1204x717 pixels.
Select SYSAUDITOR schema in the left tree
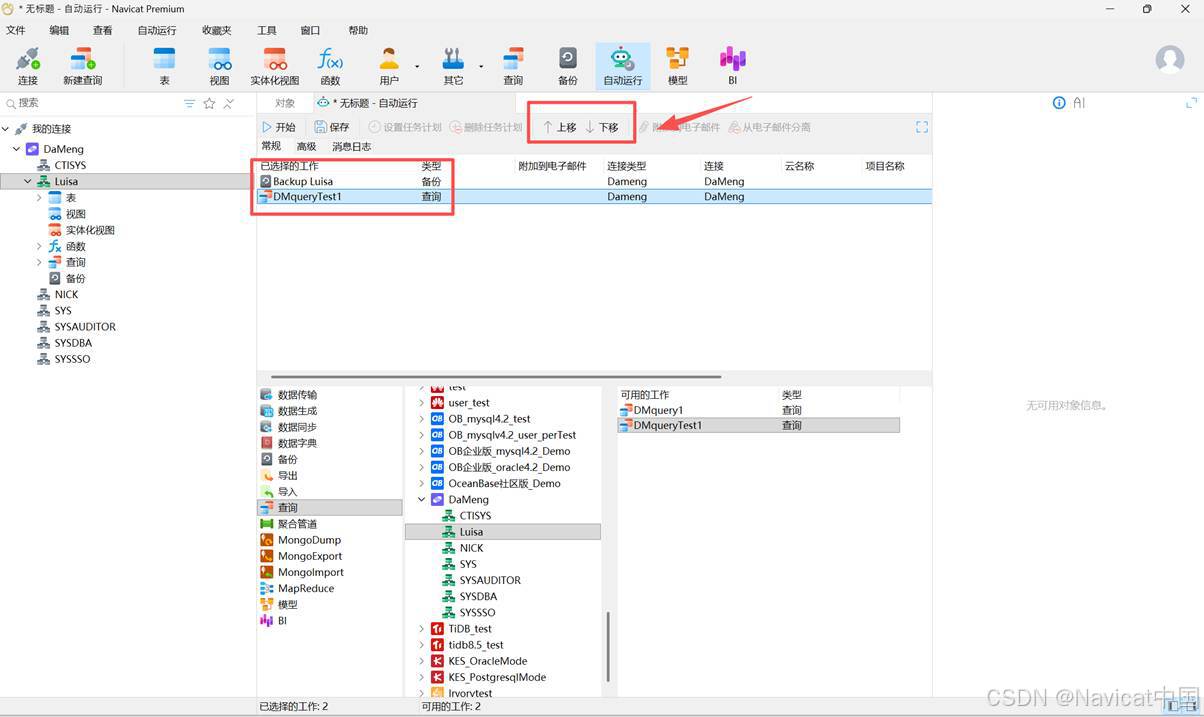(x=85, y=327)
